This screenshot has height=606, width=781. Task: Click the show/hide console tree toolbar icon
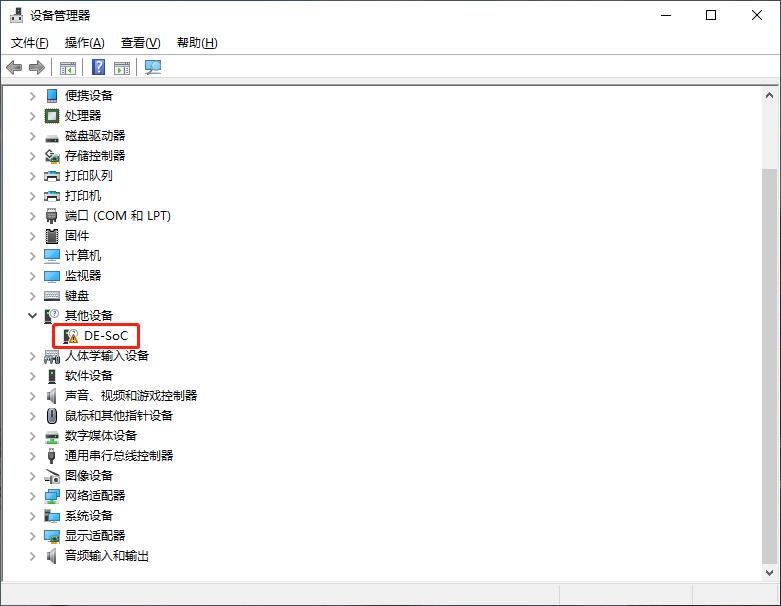68,68
